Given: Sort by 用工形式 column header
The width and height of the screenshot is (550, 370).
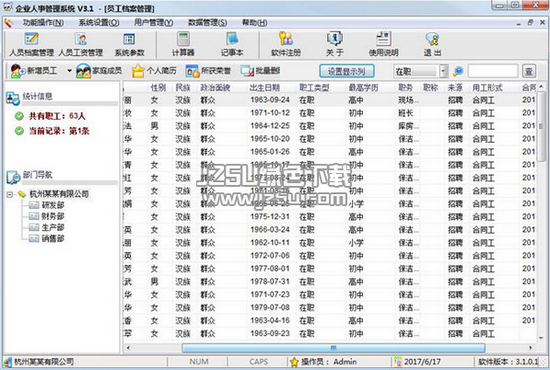Looking at the screenshot, I should point(488,88).
